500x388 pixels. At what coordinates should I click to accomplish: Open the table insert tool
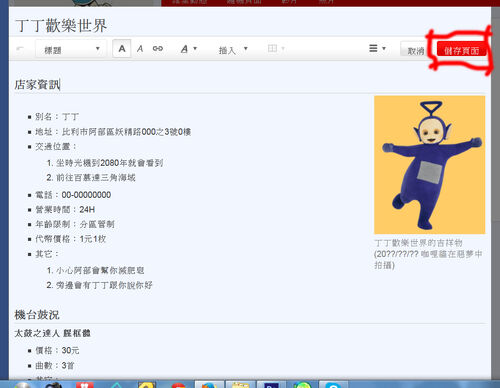(x=276, y=49)
